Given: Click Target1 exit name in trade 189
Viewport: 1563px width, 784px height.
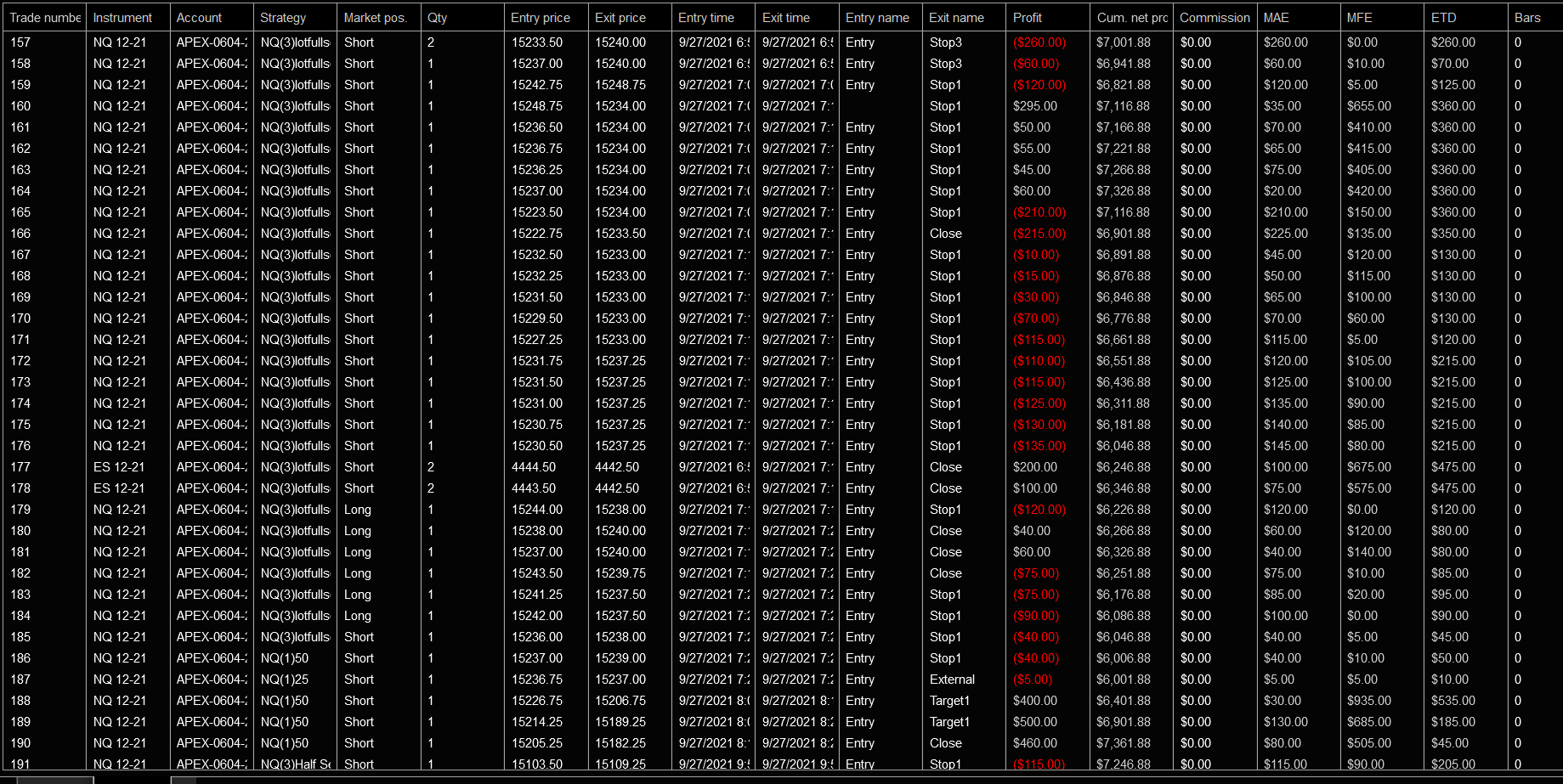Looking at the screenshot, I should (x=949, y=722).
